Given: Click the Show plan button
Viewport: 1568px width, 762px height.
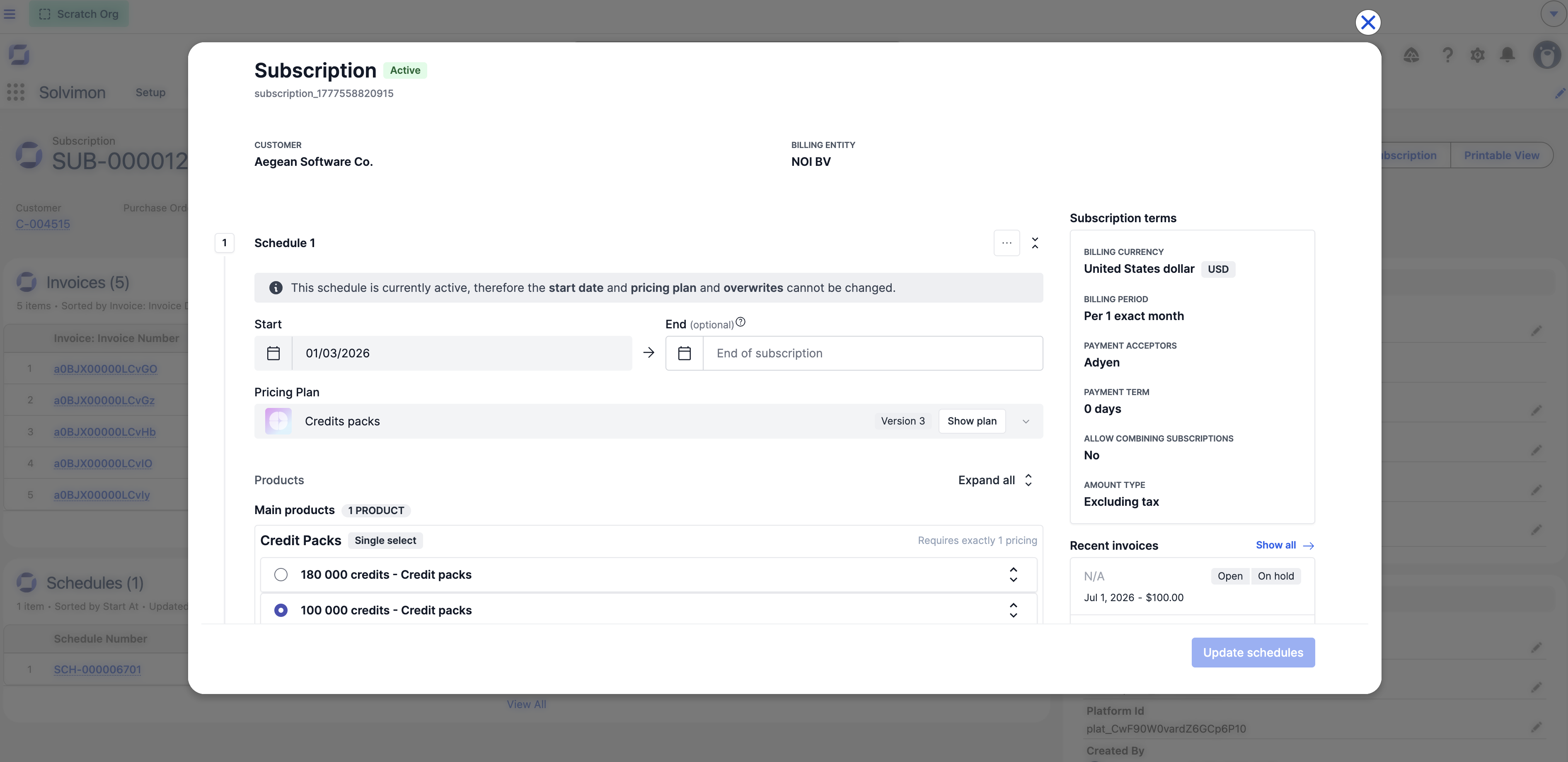Looking at the screenshot, I should (x=972, y=421).
